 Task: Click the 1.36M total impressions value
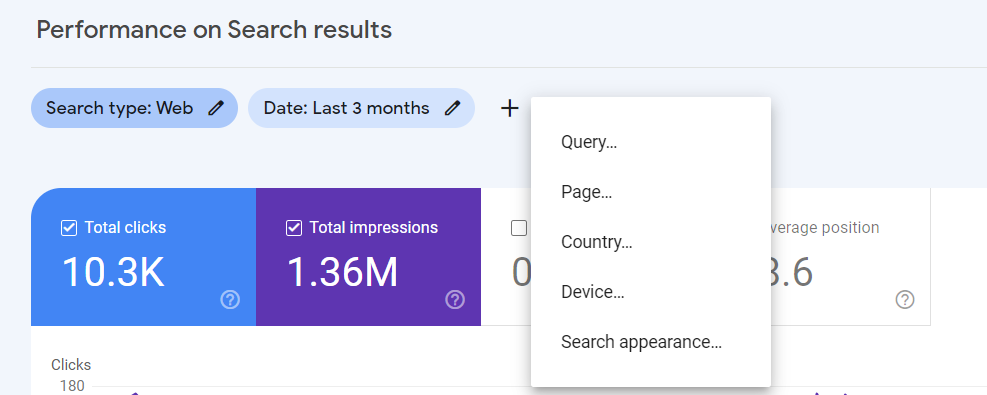click(342, 272)
